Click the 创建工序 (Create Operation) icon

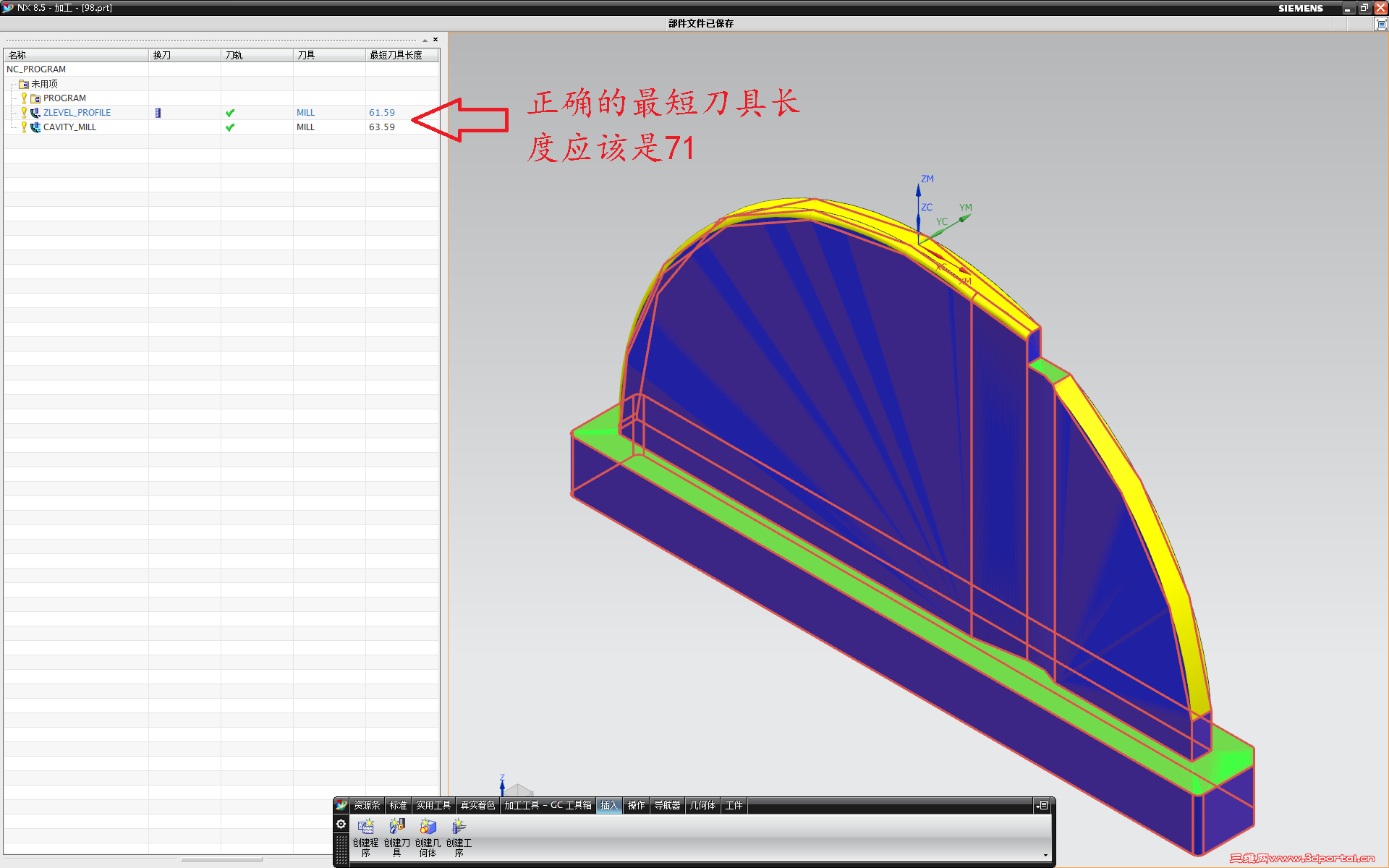click(x=459, y=827)
